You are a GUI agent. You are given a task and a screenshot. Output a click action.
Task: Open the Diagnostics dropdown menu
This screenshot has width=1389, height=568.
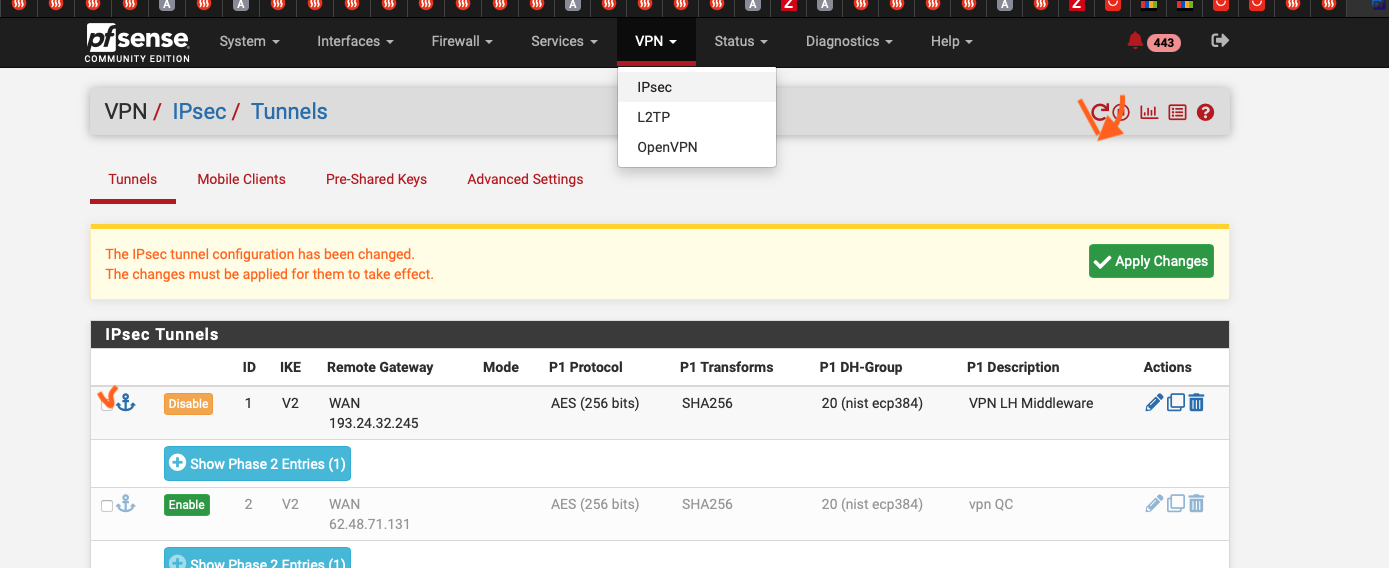pyautogui.click(x=849, y=41)
